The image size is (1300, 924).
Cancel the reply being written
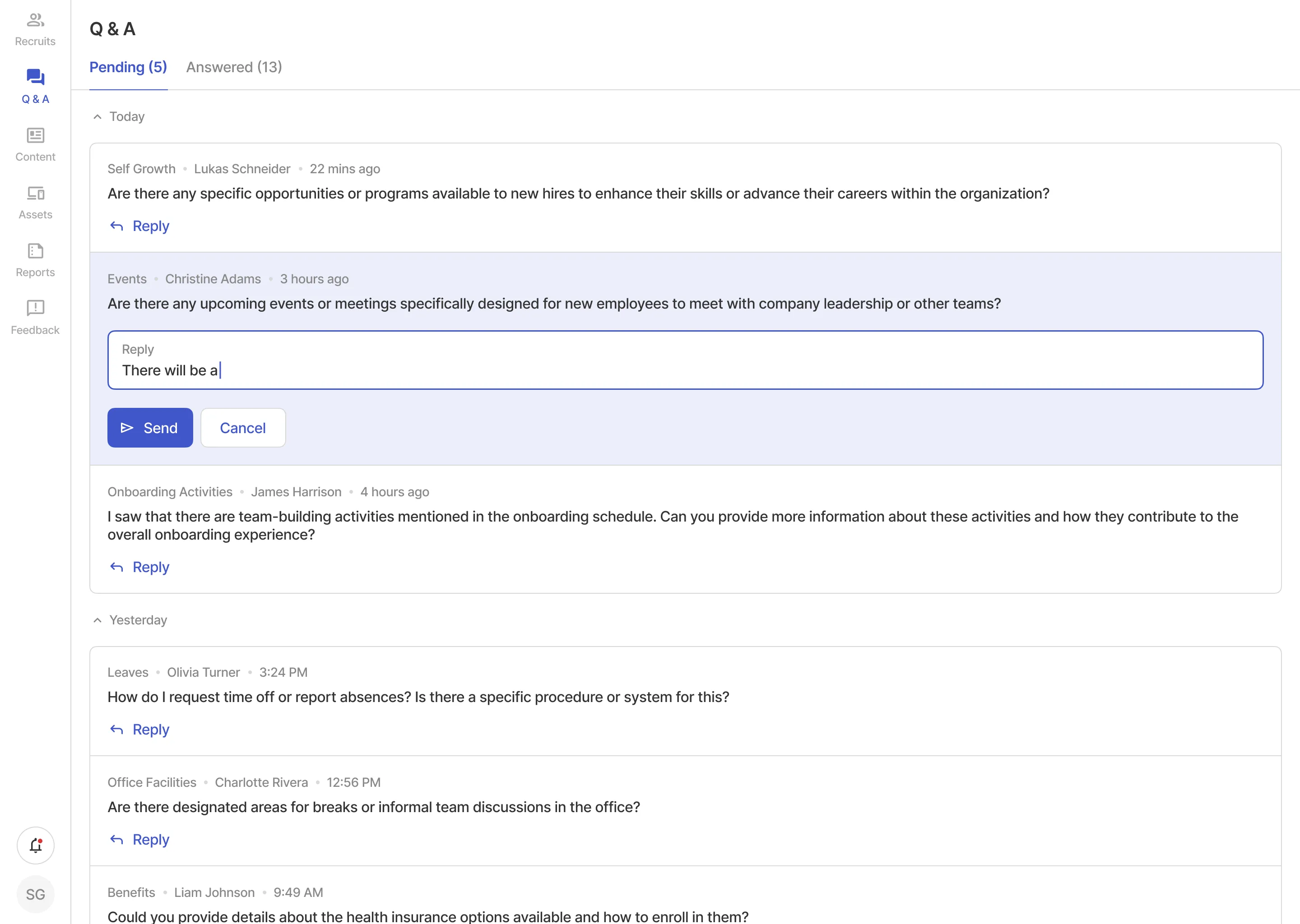coord(242,428)
